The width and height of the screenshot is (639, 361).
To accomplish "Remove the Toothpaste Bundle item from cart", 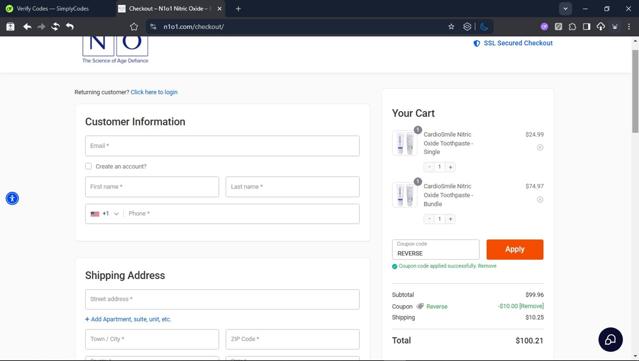I will tap(540, 199).
